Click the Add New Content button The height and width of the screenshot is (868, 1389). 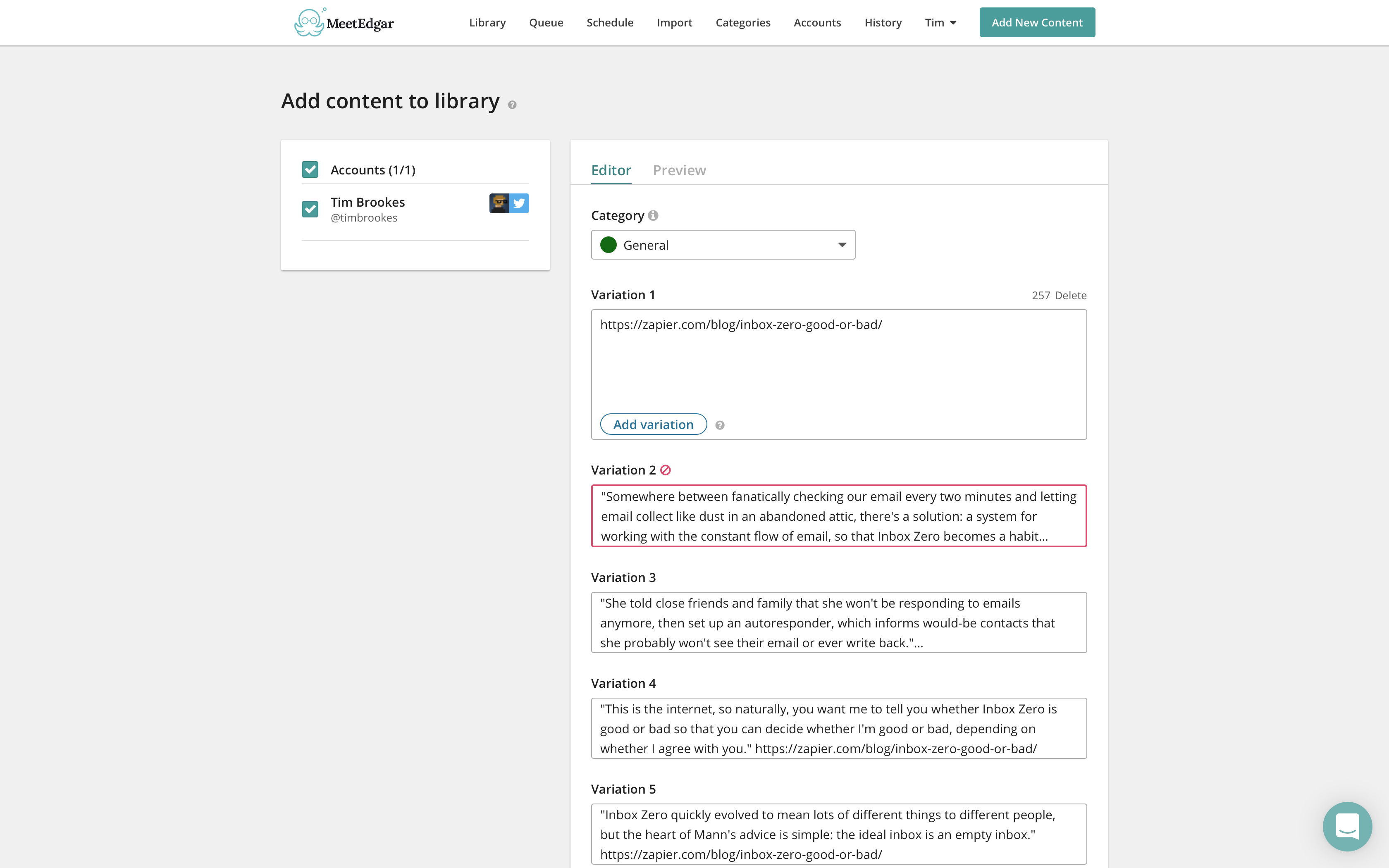[1037, 23]
